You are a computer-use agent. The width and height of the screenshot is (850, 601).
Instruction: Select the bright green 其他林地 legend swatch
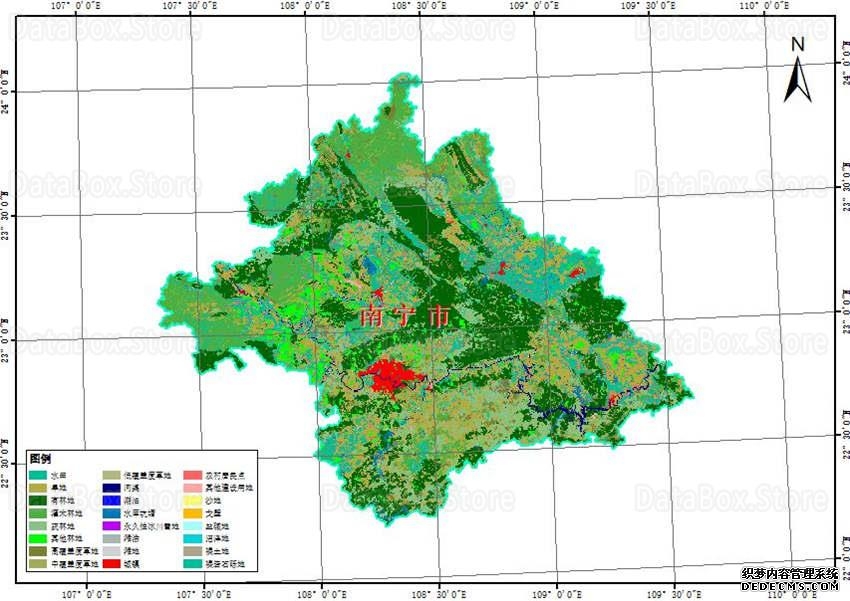tap(40, 538)
